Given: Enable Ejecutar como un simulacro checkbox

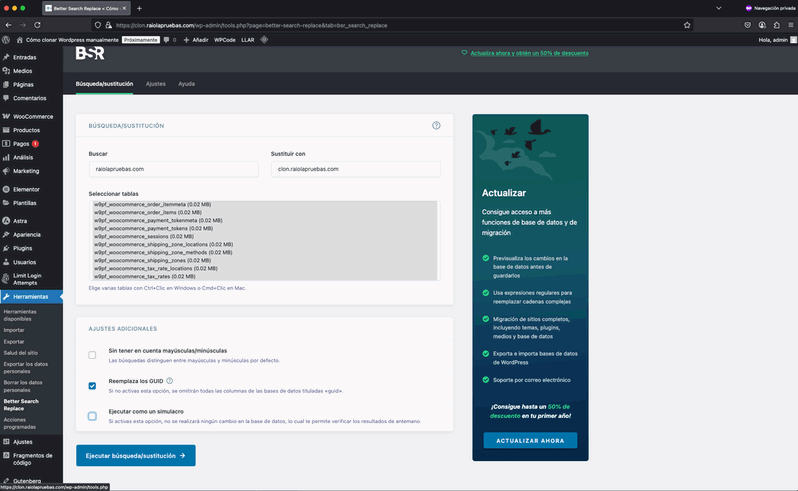Looking at the screenshot, I should [92, 416].
